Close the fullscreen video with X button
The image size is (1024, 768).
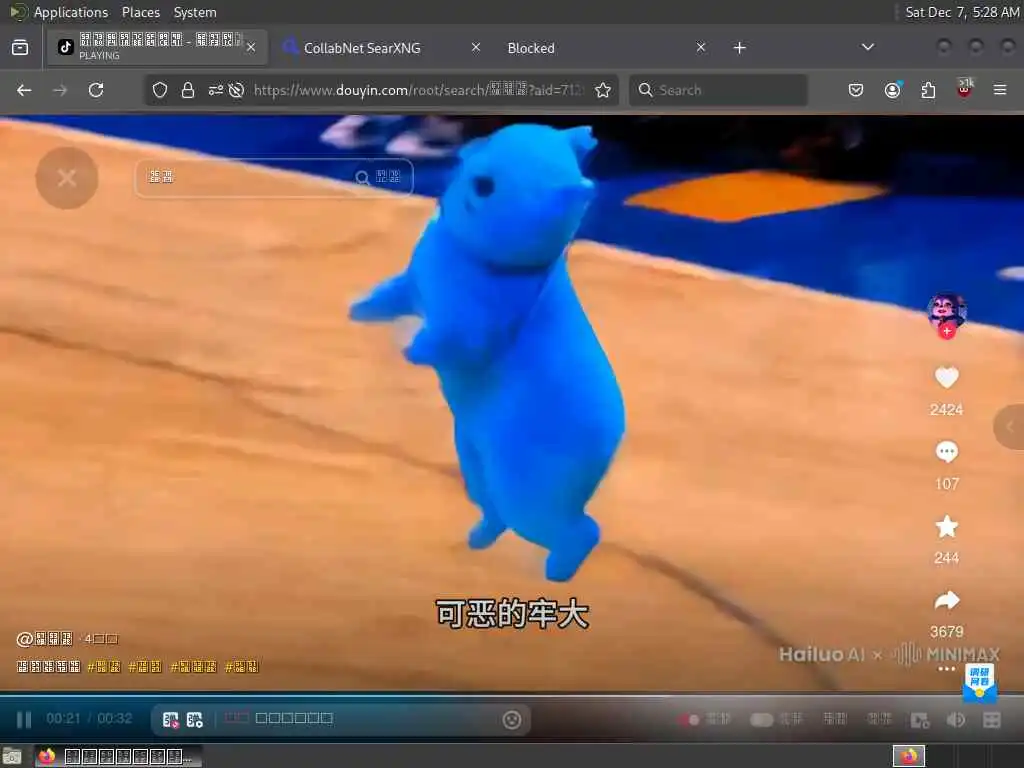pos(67,178)
